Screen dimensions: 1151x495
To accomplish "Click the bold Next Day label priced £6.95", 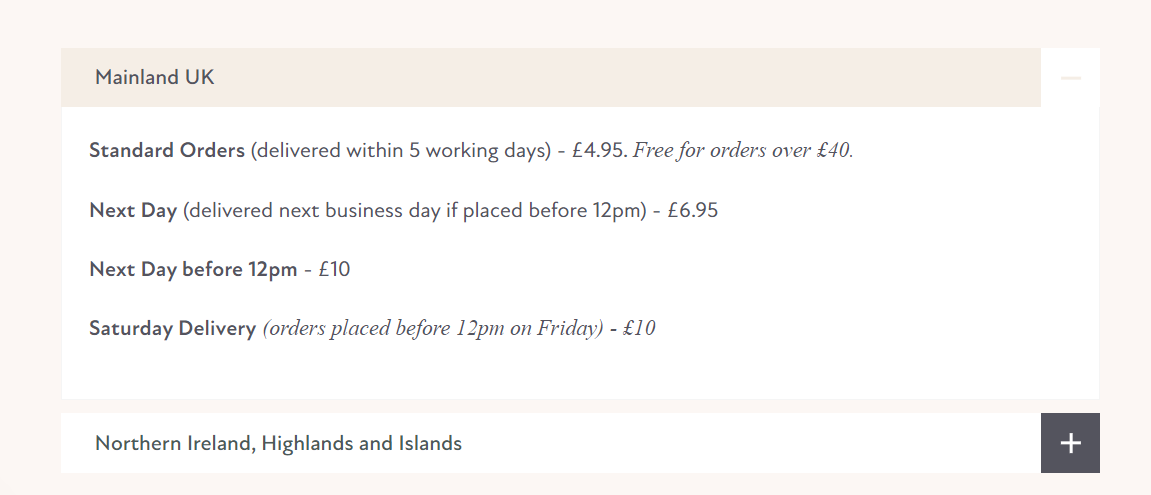I will (x=133, y=211).
